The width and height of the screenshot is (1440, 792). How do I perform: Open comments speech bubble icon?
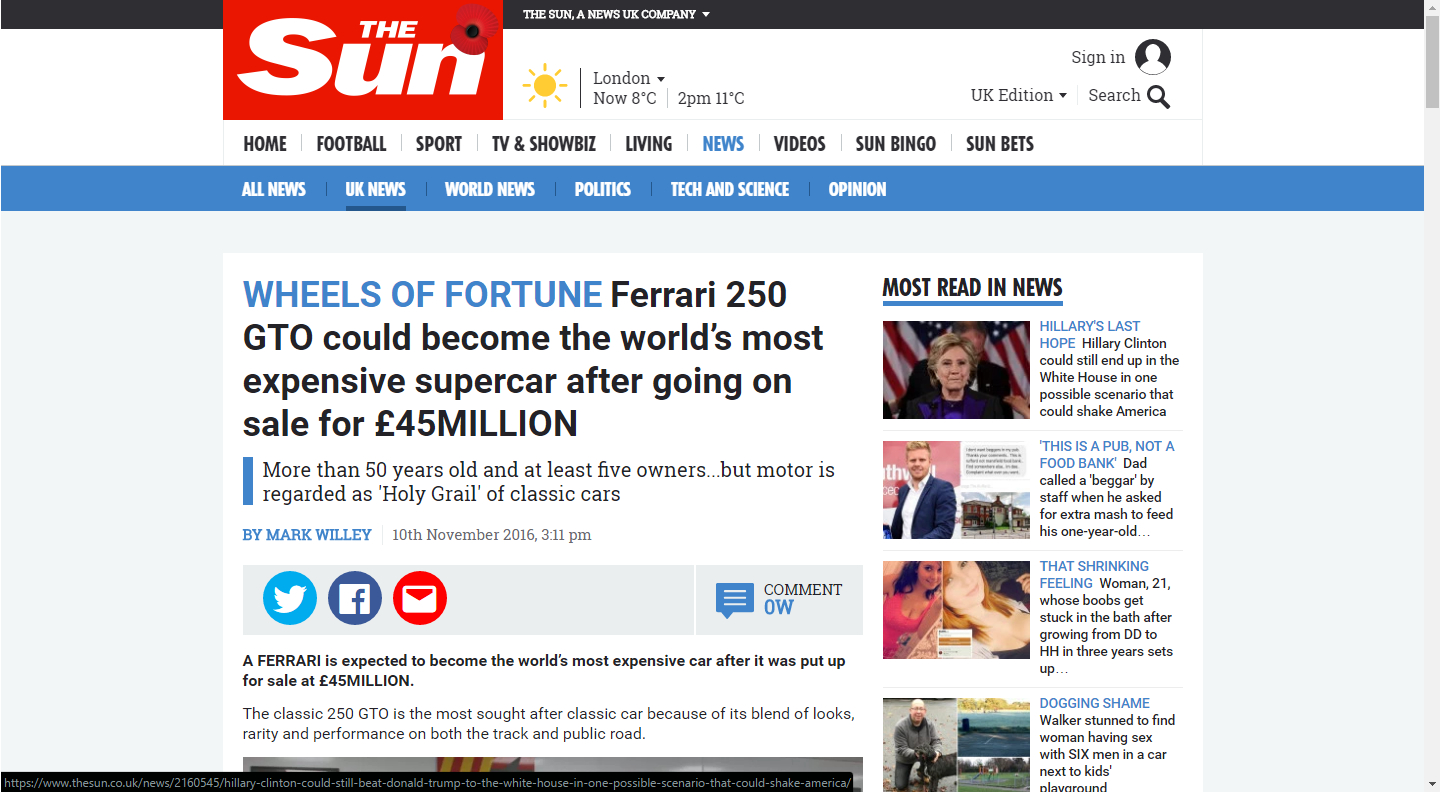pyautogui.click(x=734, y=600)
